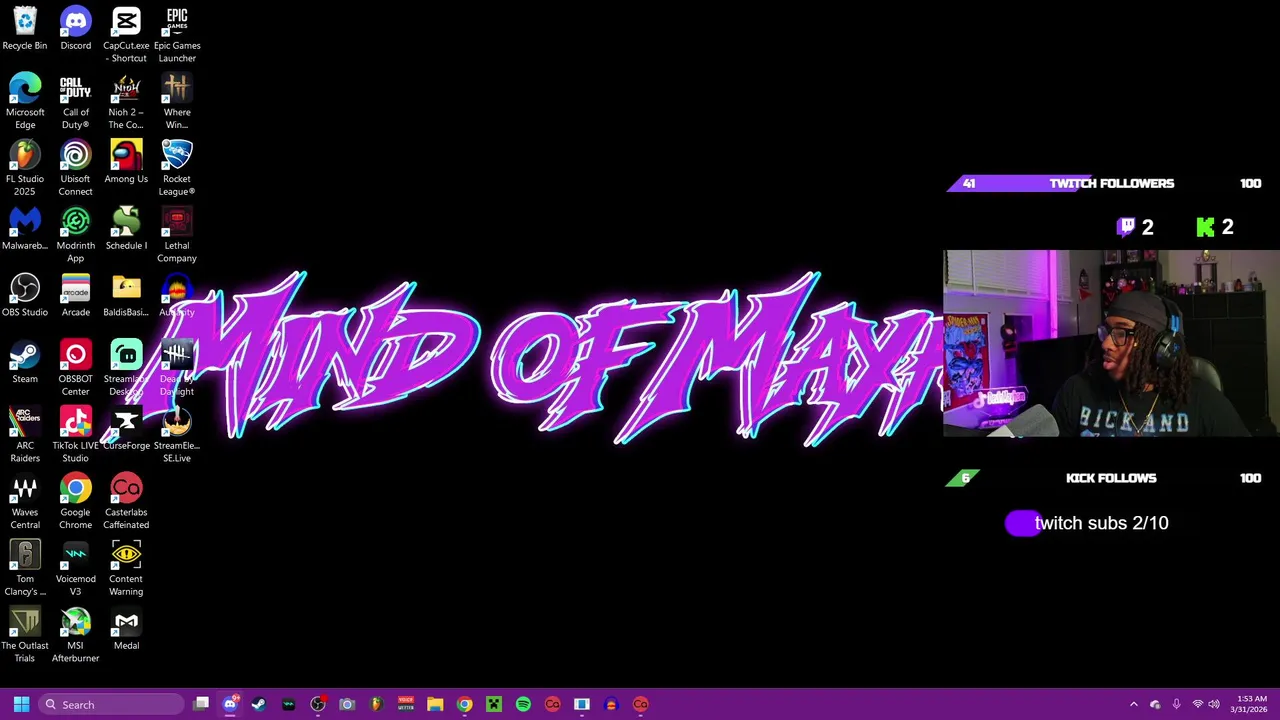Open the Wi-Fi network tray icon

(x=1197, y=704)
